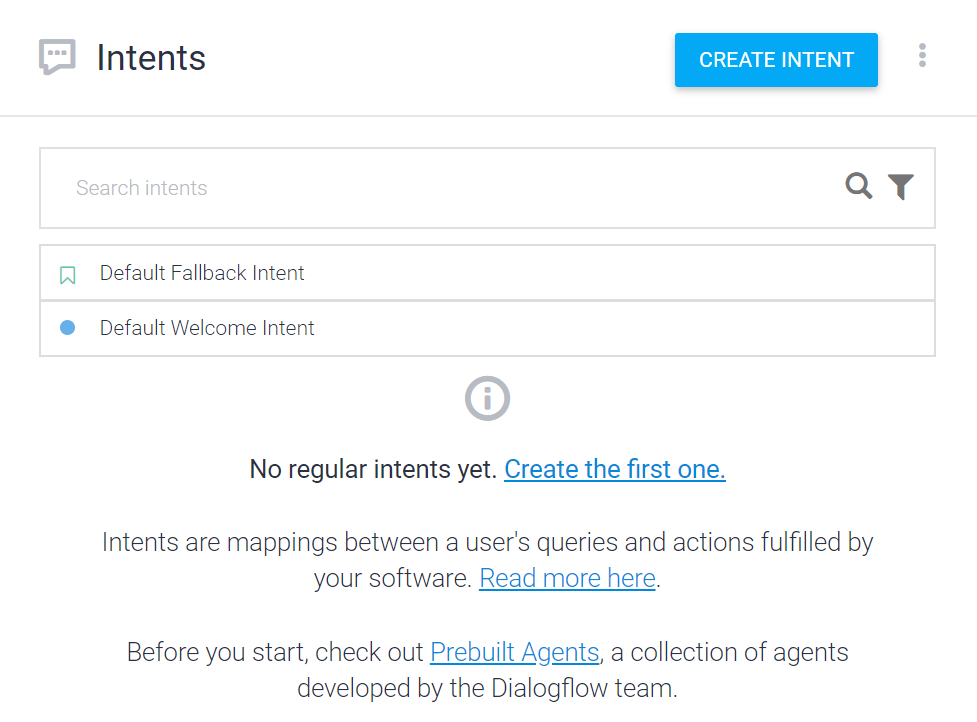Click the Intents page heading
977x722 pixels.
[x=151, y=58]
